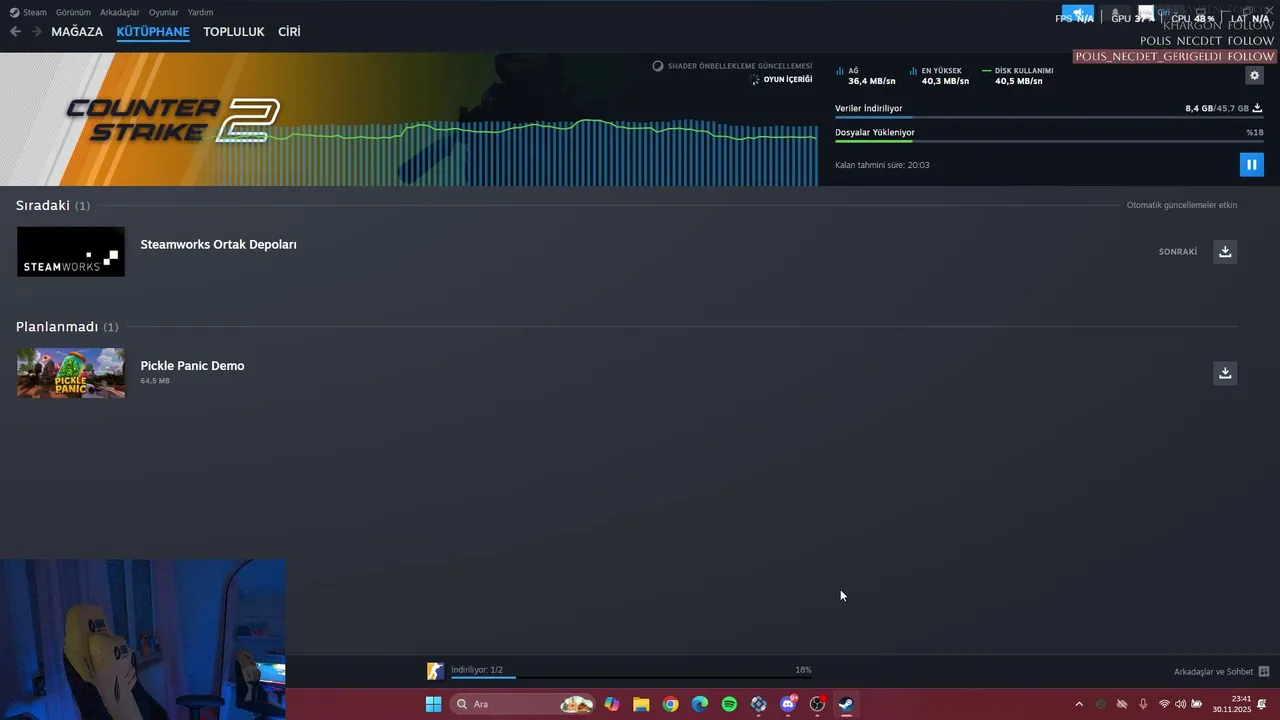Image resolution: width=1280 pixels, height=720 pixels.
Task: Click the Arkadaşlar ve Sohbet grid icon
Action: pos(1264,671)
